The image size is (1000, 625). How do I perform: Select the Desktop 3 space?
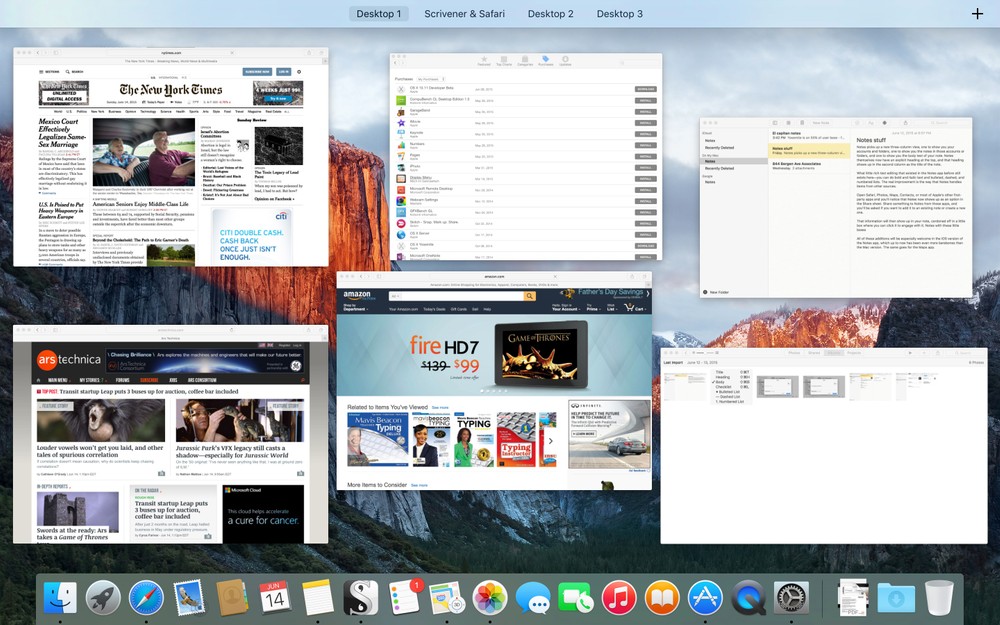619,14
